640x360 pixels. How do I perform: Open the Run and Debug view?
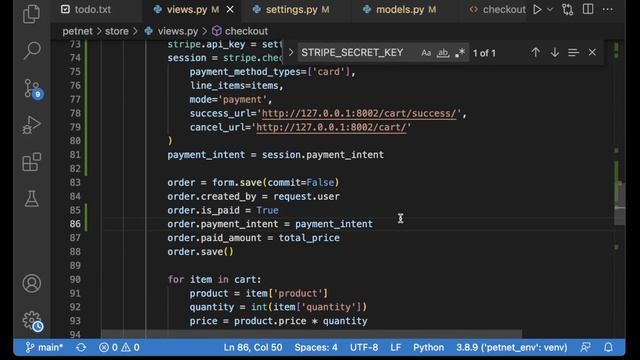pyautogui.click(x=31, y=125)
